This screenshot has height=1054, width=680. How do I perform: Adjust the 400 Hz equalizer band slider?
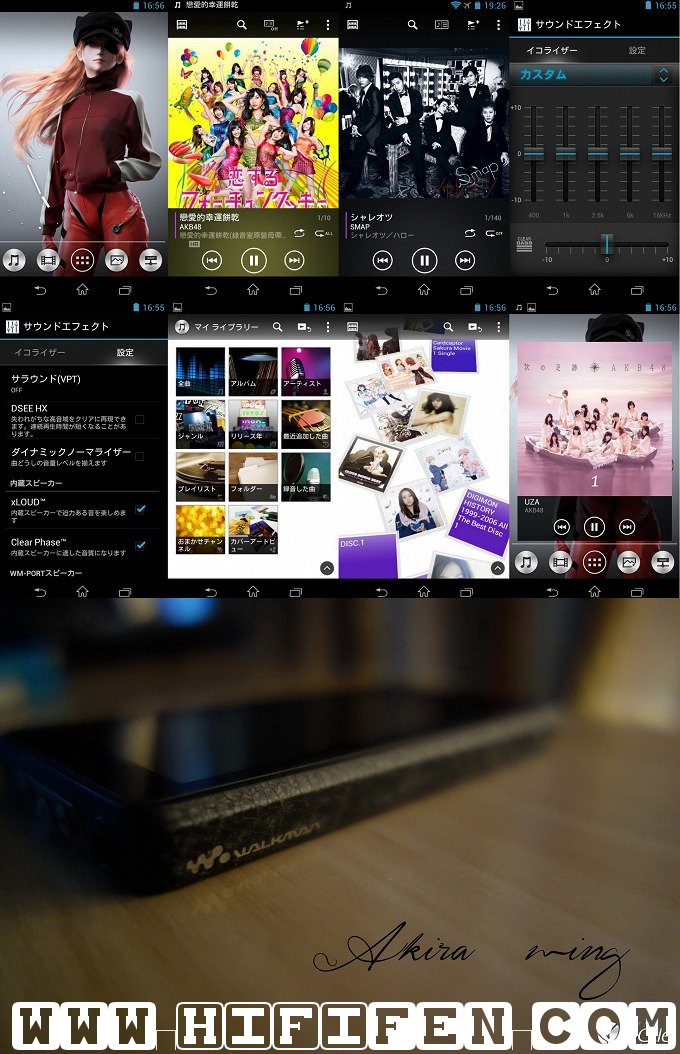click(534, 154)
